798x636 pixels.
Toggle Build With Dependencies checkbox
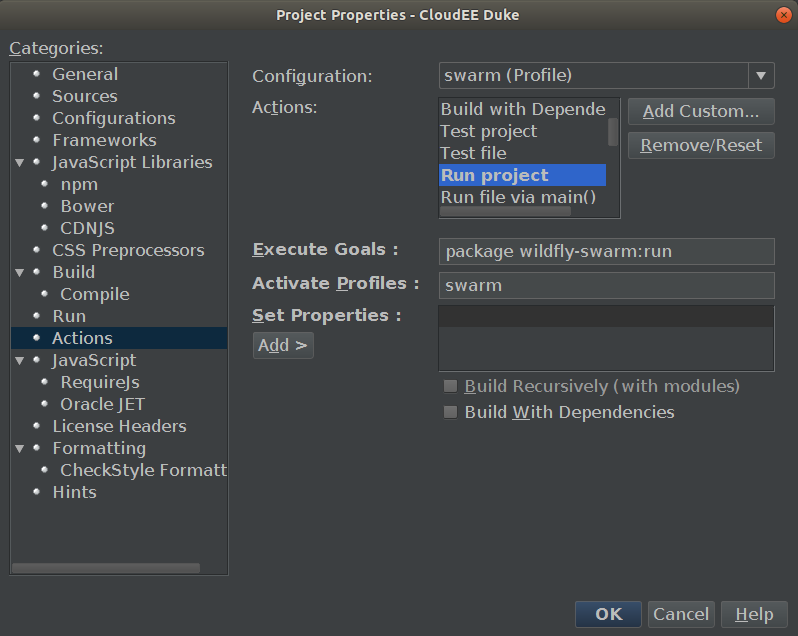coord(451,412)
